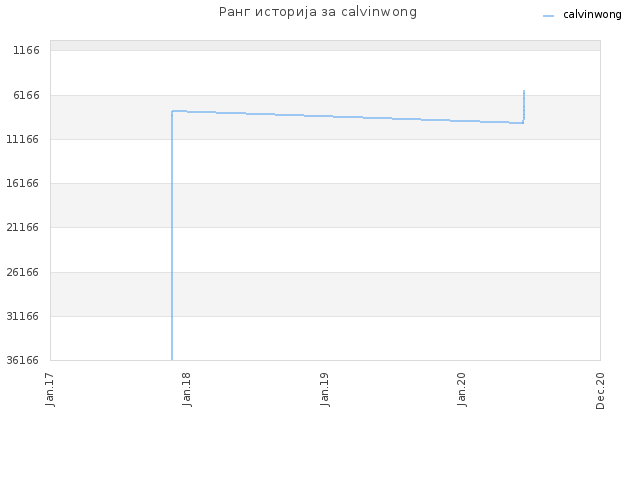Click the rank spike at the line's end
The height and width of the screenshot is (480, 640).
524,106
